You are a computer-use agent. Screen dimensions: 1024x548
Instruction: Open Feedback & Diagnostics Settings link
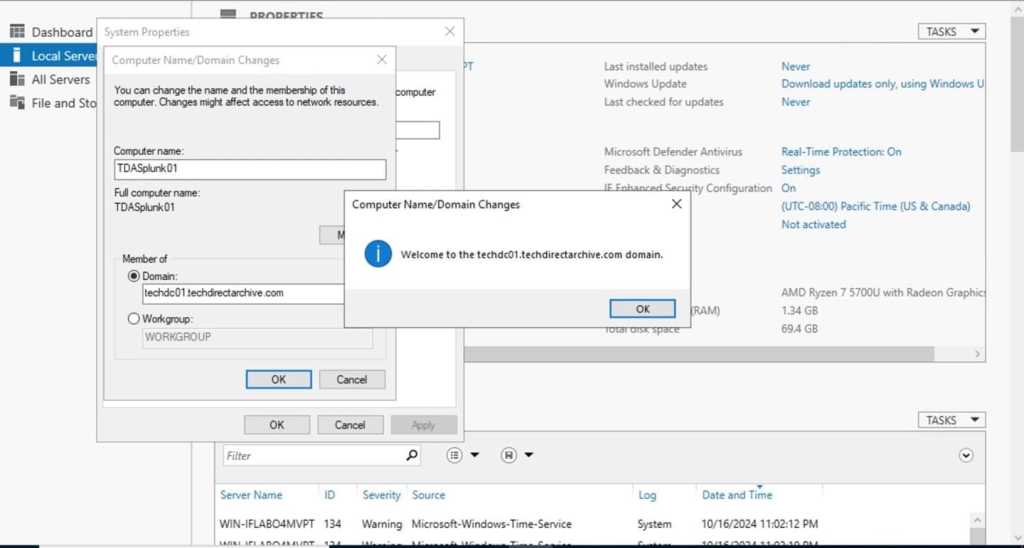pyautogui.click(x=801, y=170)
